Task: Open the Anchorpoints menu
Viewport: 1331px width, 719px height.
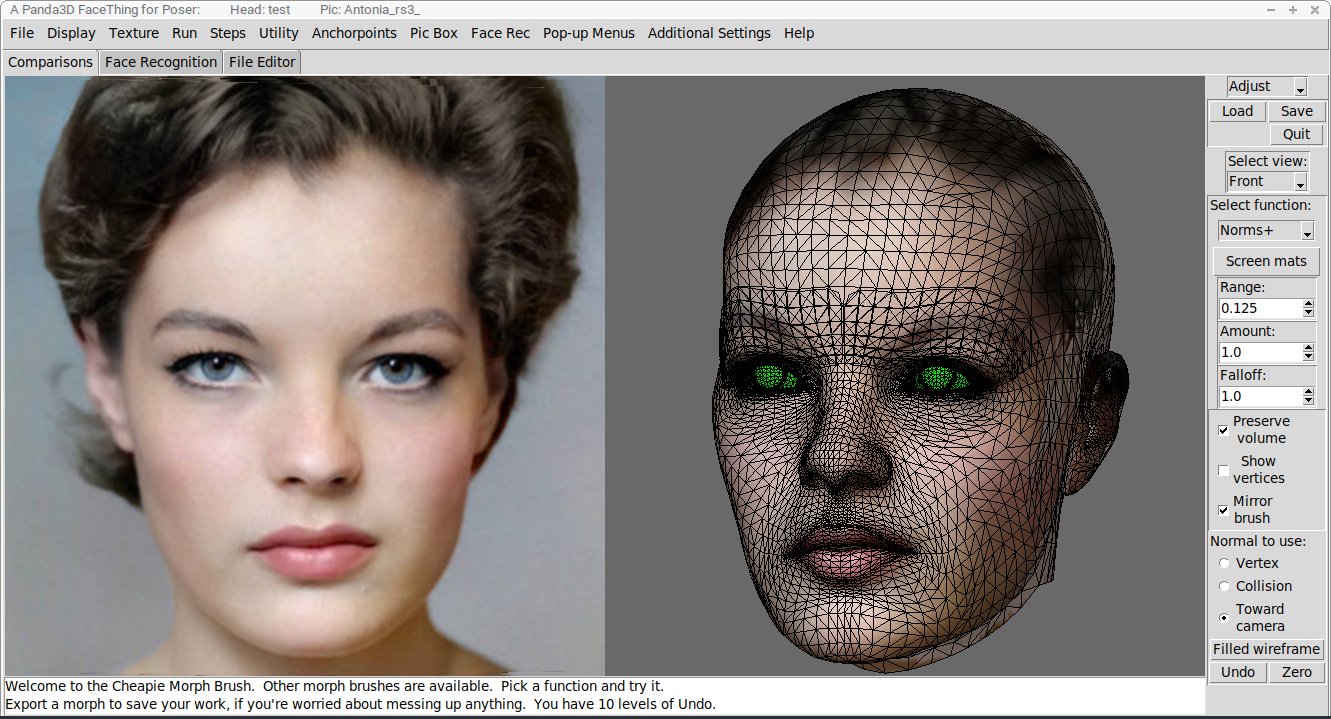Action: tap(354, 33)
